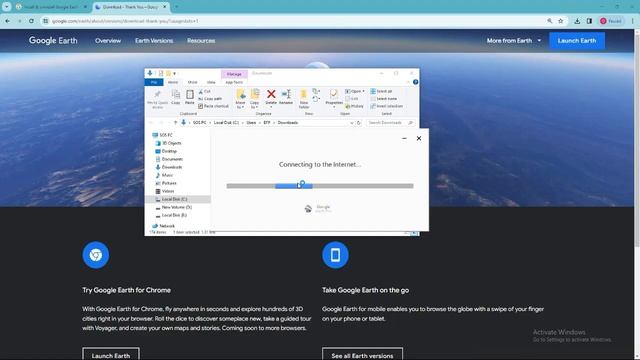Click Select none in Explorer ribbon
The image size is (640, 360).
(x=383, y=99)
